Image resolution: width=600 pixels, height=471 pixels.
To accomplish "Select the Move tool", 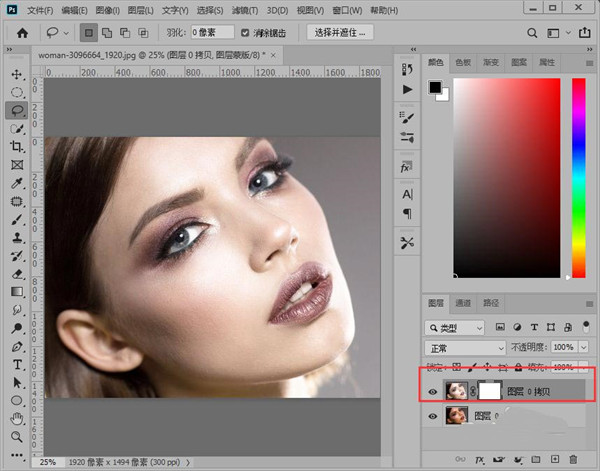I will [x=17, y=75].
